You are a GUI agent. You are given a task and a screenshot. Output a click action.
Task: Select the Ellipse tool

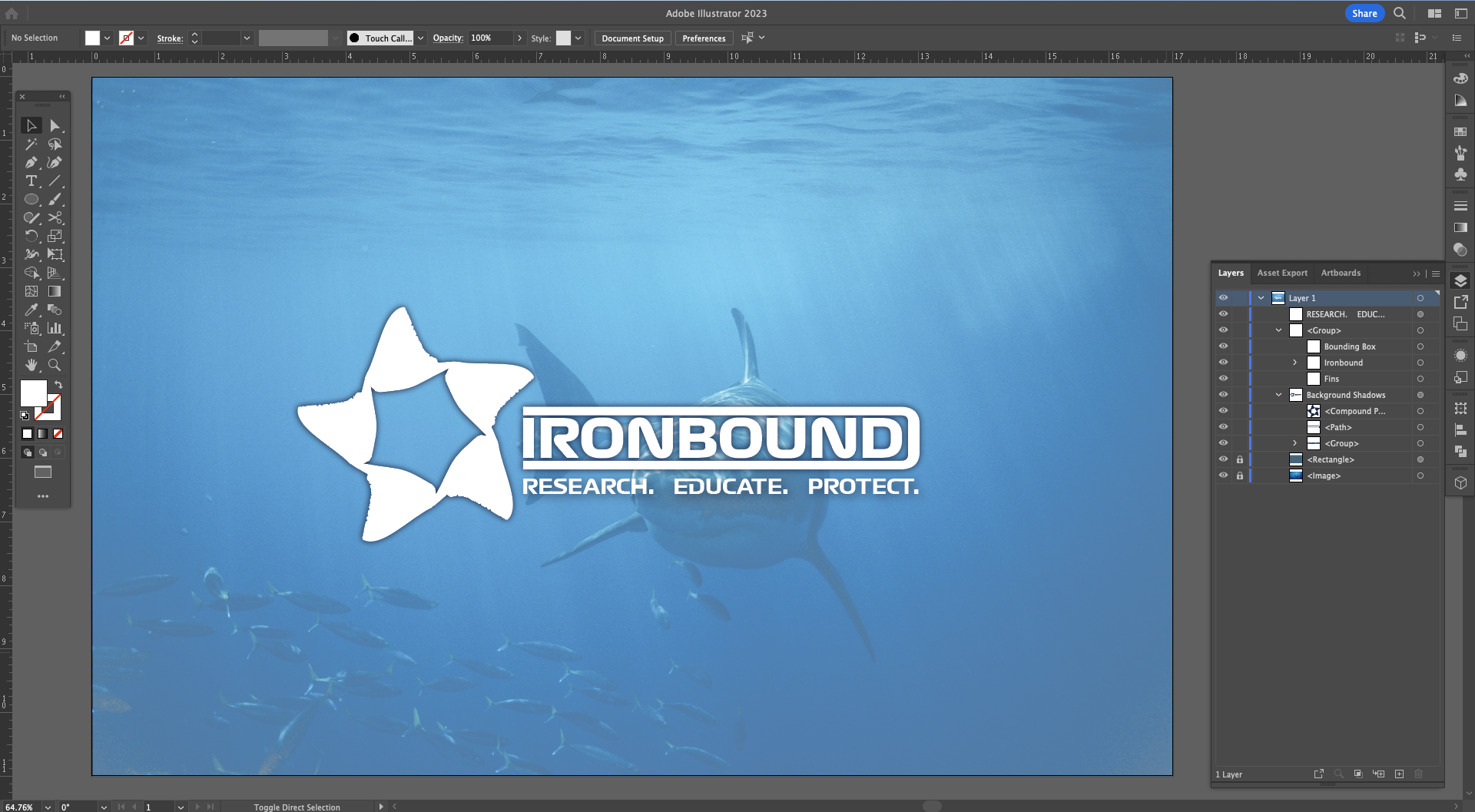click(x=31, y=199)
